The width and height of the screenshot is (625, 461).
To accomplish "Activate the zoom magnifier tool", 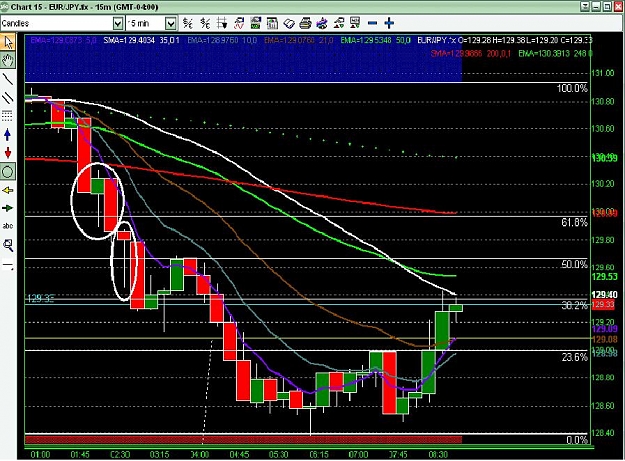I will [x=8, y=245].
